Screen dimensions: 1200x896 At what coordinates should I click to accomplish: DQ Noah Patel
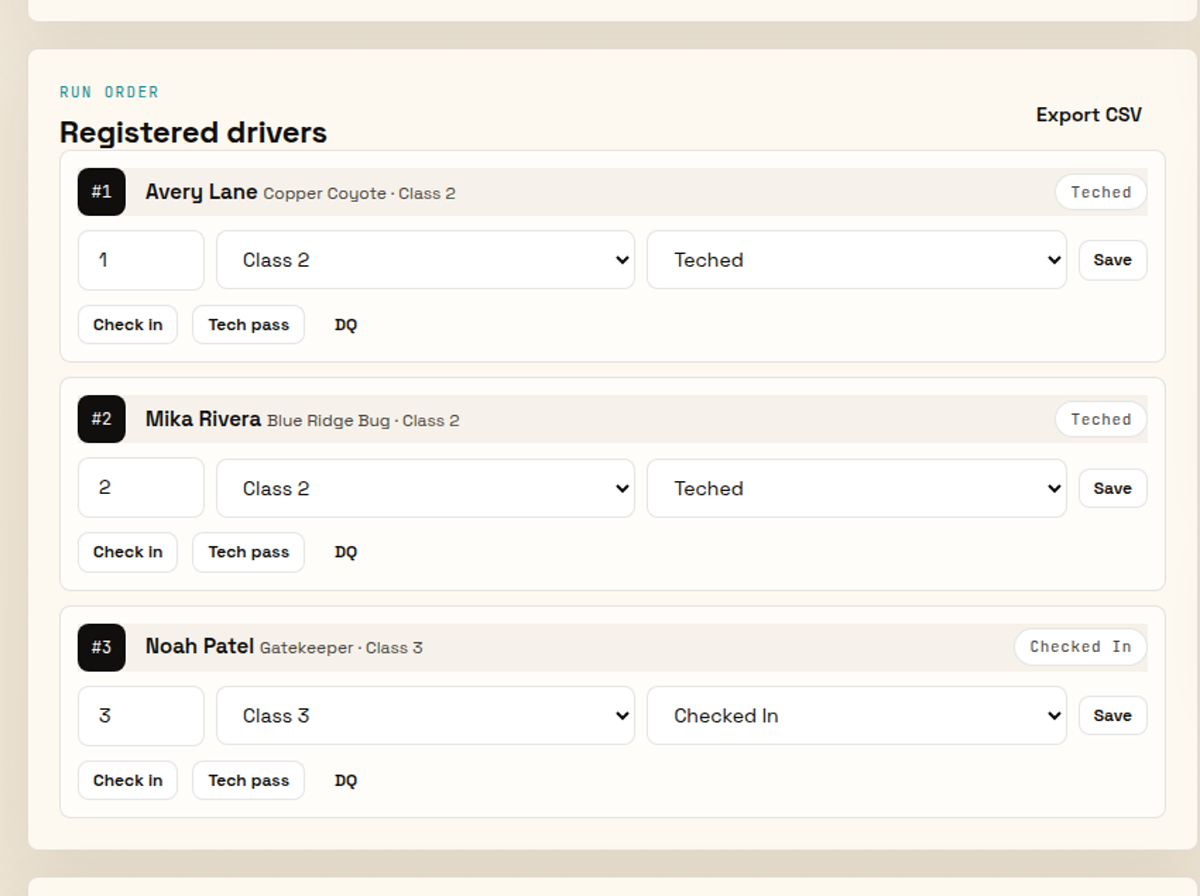point(346,781)
